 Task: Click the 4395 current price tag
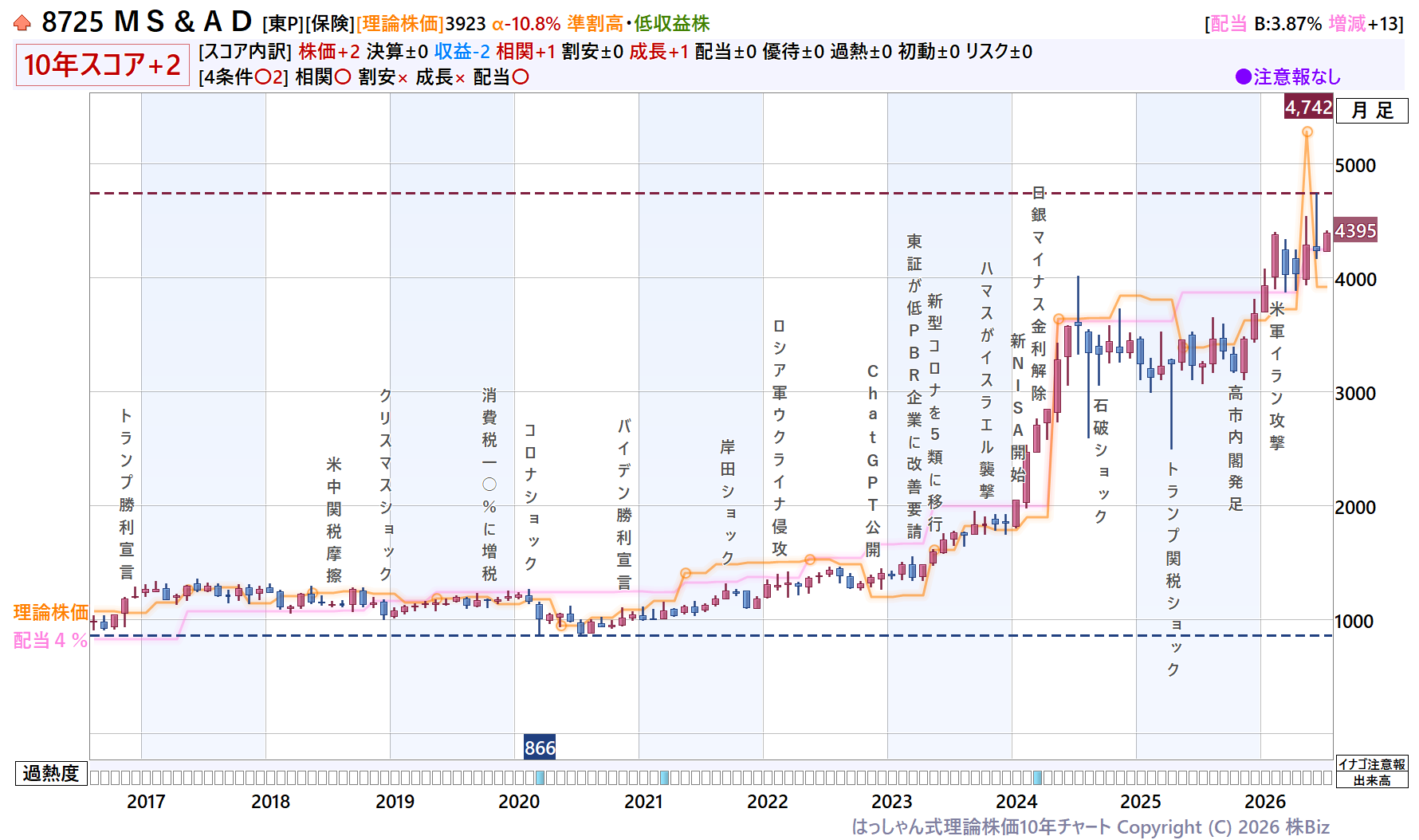(1355, 230)
